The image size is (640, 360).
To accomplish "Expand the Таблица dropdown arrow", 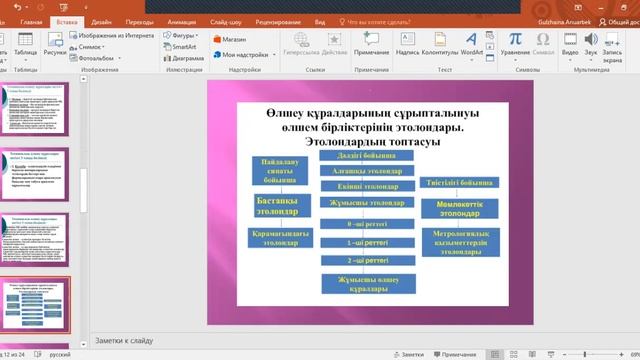I will (x=25, y=60).
